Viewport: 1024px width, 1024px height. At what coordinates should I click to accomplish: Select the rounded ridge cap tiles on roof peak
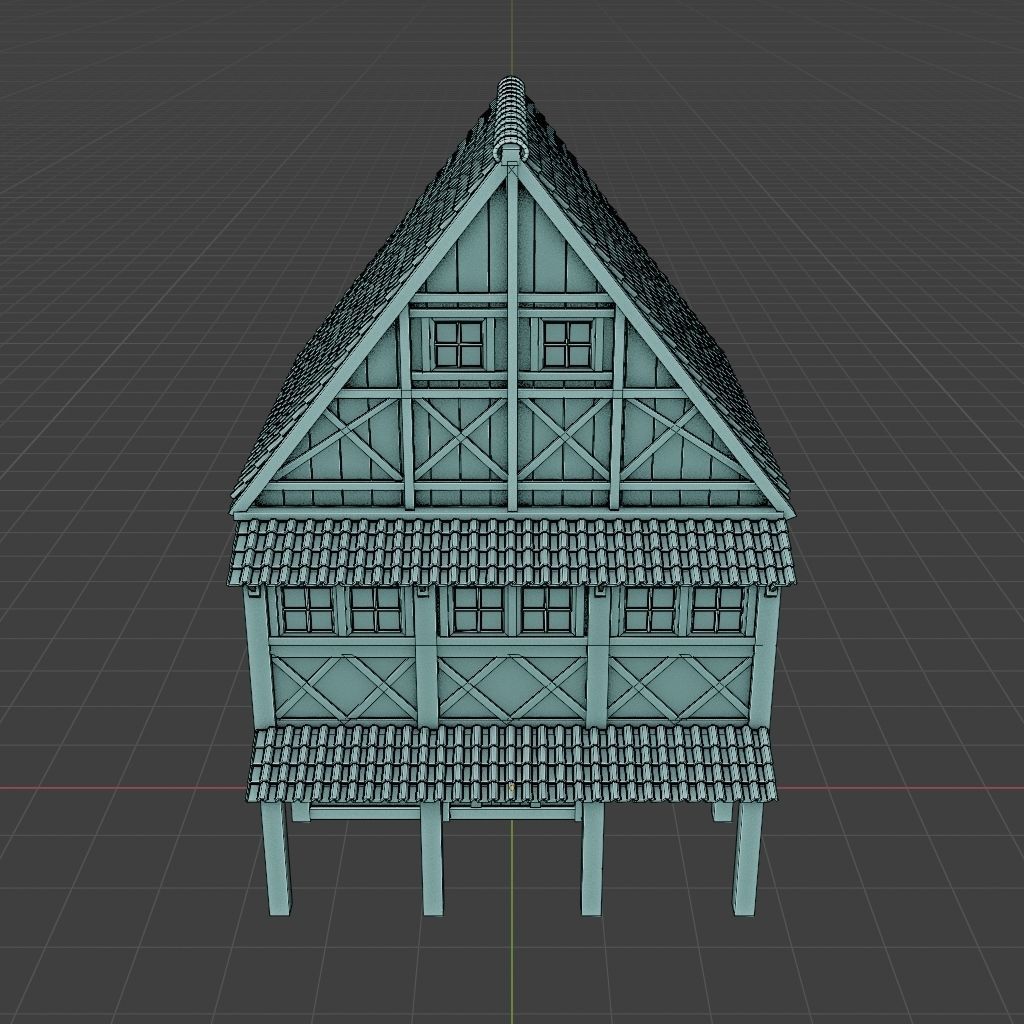click(512, 118)
